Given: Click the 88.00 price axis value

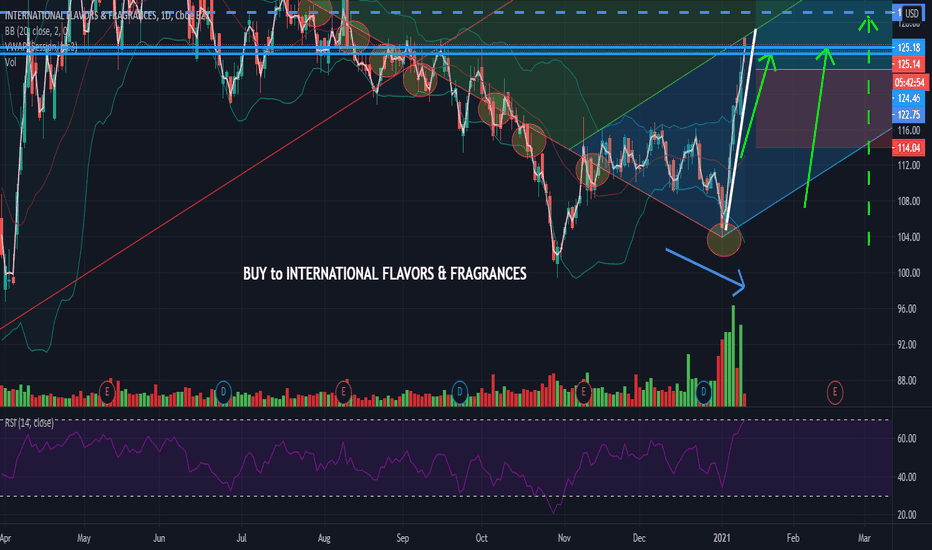Looking at the screenshot, I should click(906, 381).
